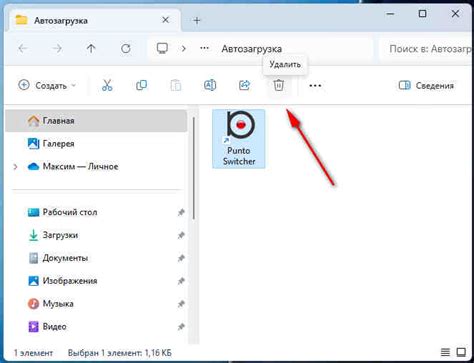The image size is (474, 363).
Task: Refresh the Автозагрузка folder
Action: point(126,49)
